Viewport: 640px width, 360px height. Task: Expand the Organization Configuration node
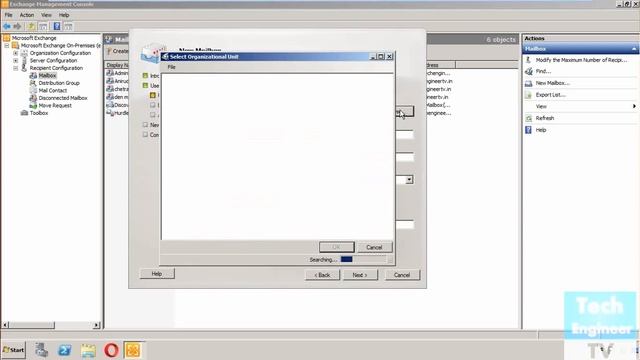point(16,53)
